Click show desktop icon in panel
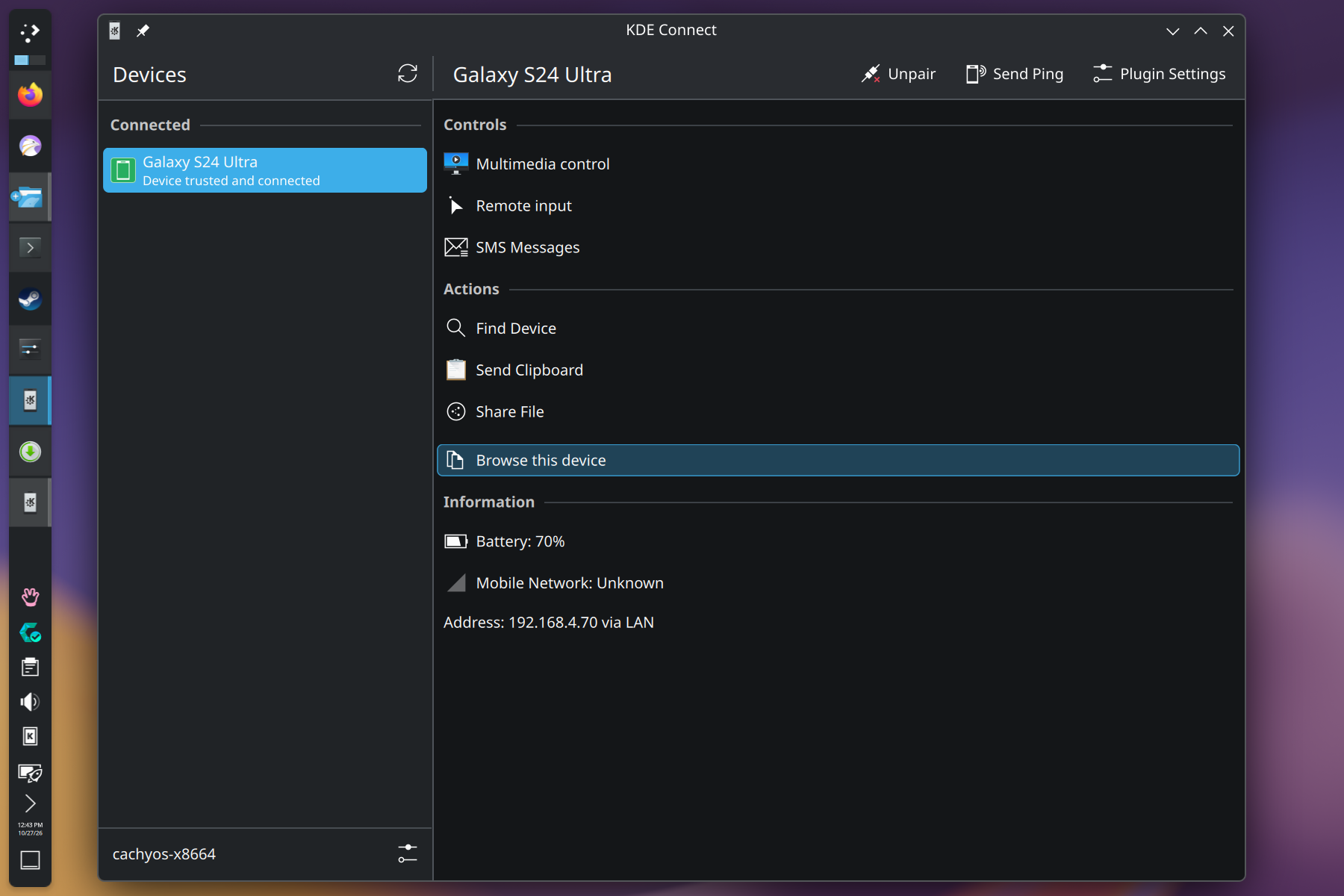This screenshot has height=896, width=1344. (x=30, y=860)
